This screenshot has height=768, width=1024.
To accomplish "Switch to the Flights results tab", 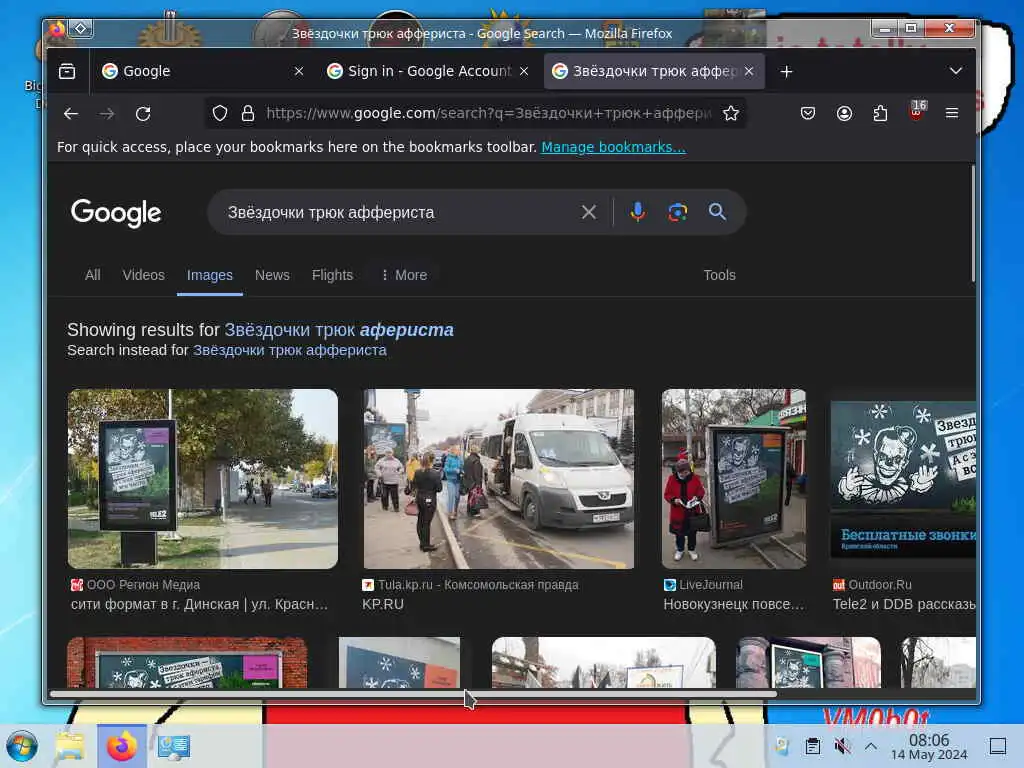I will coord(332,276).
